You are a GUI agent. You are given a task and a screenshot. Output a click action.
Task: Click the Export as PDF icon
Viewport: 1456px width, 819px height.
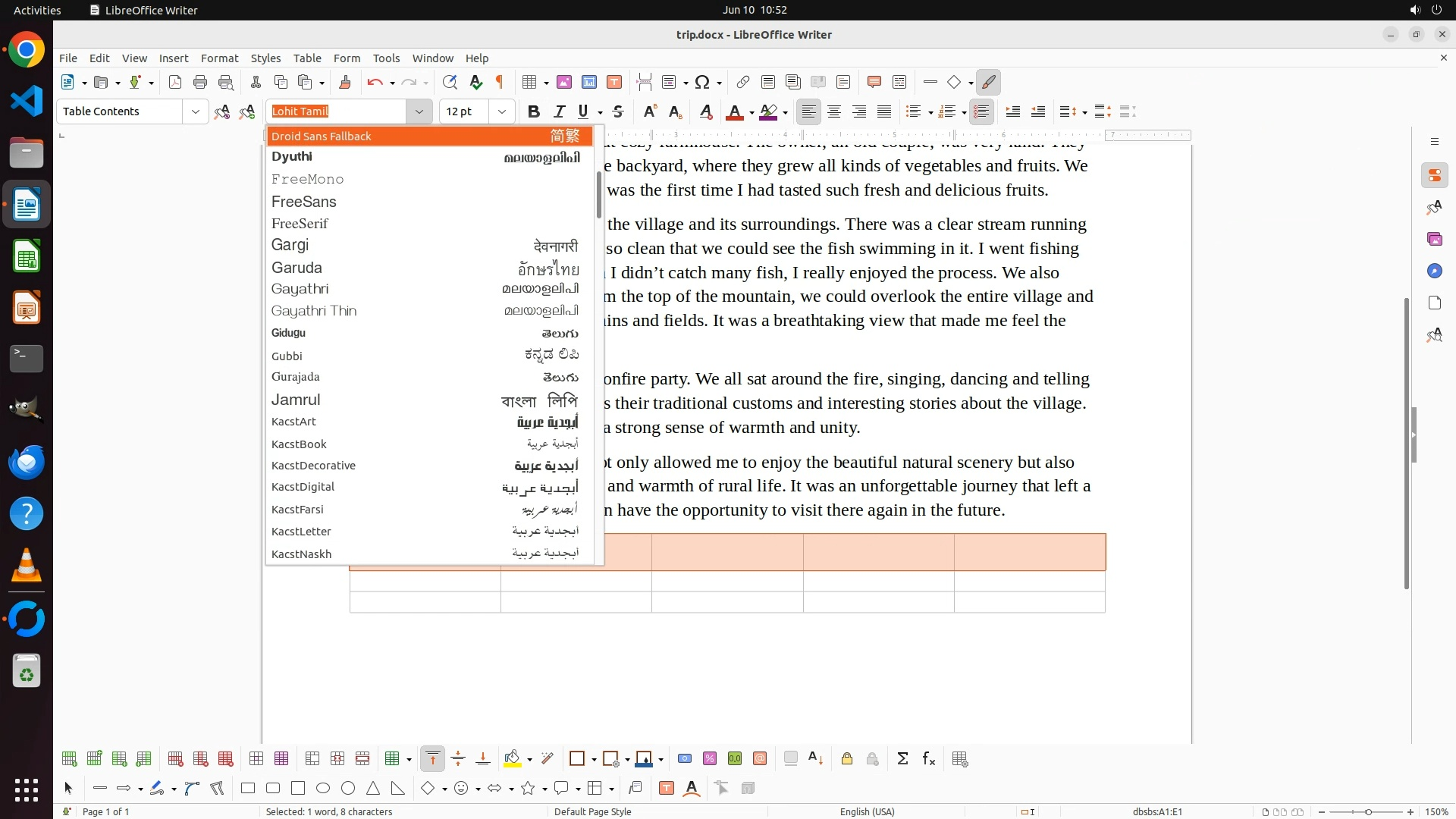click(x=175, y=82)
